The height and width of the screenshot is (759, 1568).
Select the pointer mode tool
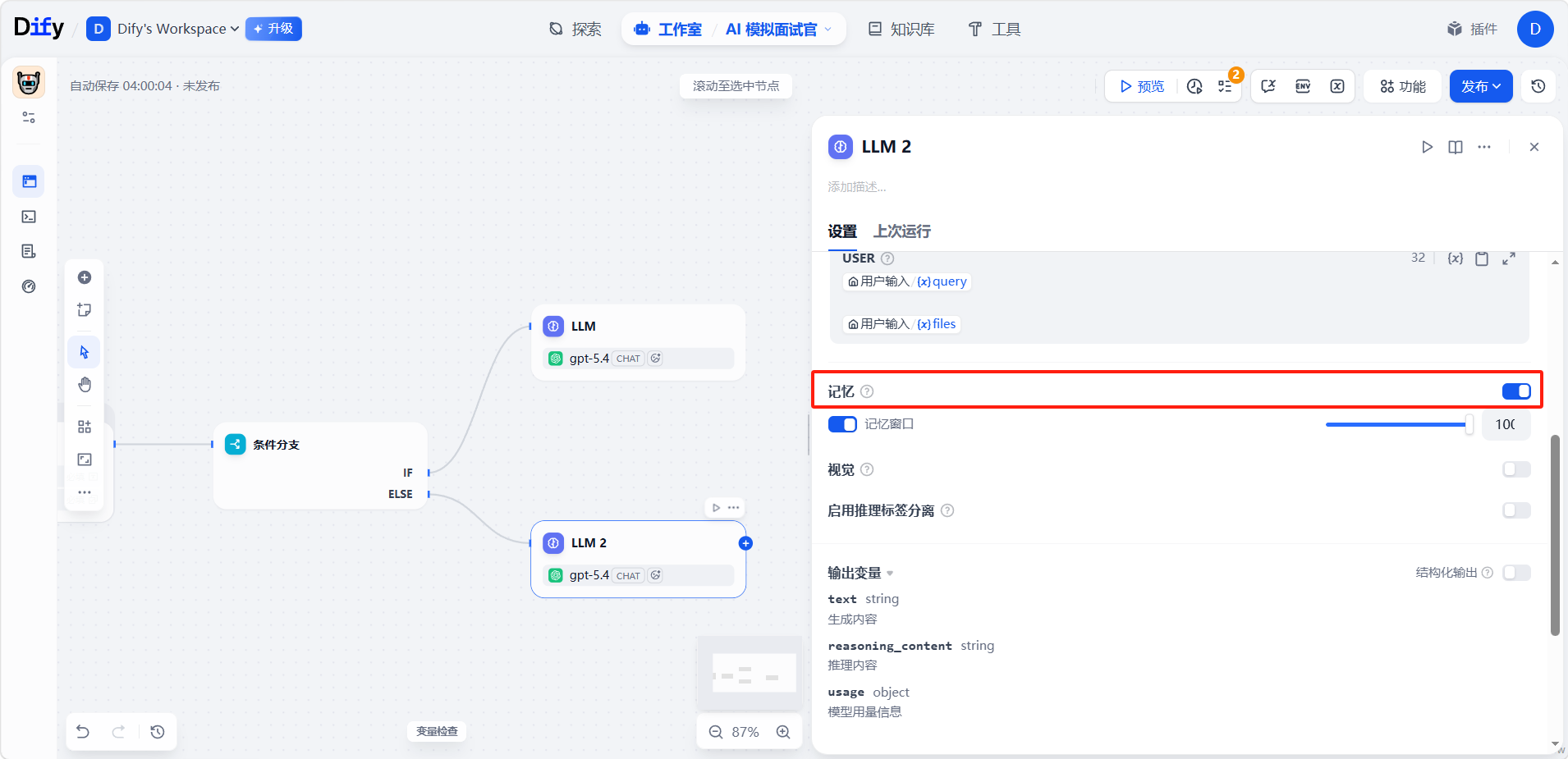coord(85,352)
